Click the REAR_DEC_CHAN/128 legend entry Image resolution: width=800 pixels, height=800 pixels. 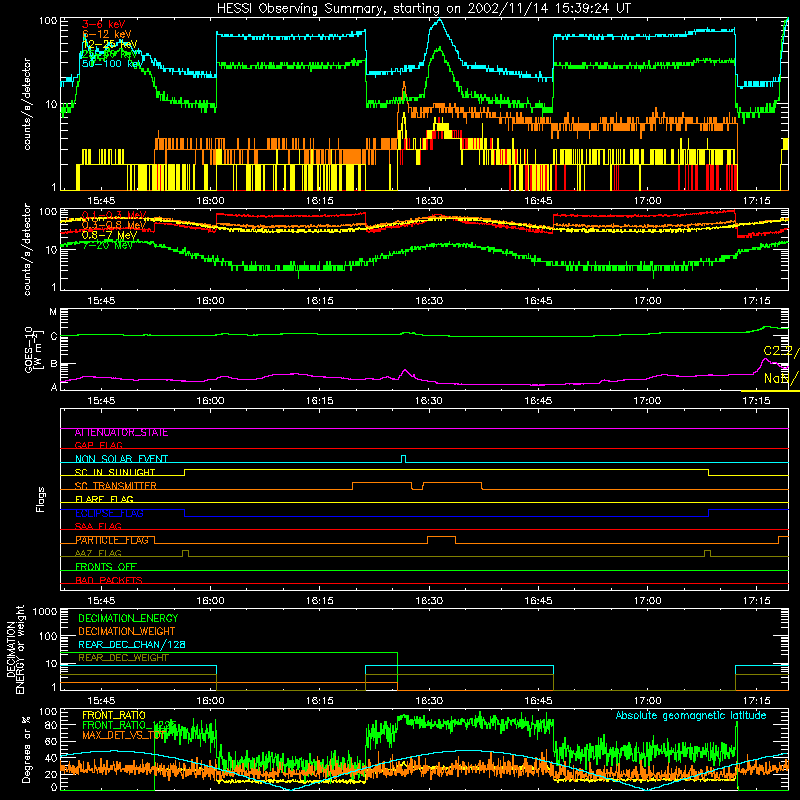click(x=132, y=645)
